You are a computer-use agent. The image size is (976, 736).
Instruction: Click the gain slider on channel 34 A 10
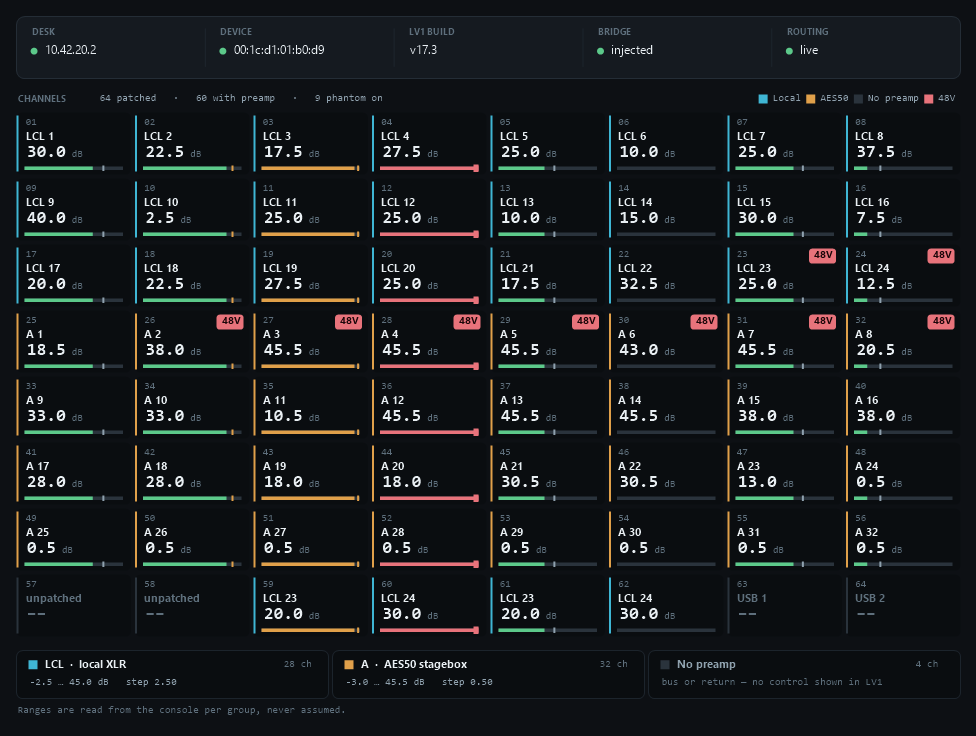click(192, 432)
